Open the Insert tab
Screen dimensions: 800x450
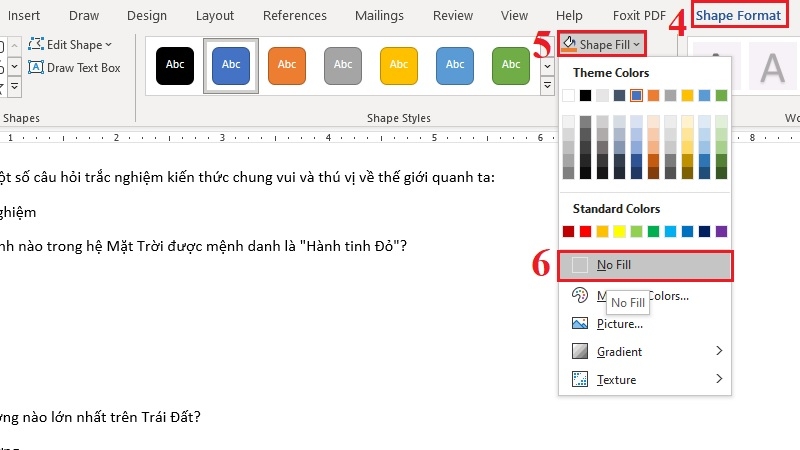tap(23, 16)
